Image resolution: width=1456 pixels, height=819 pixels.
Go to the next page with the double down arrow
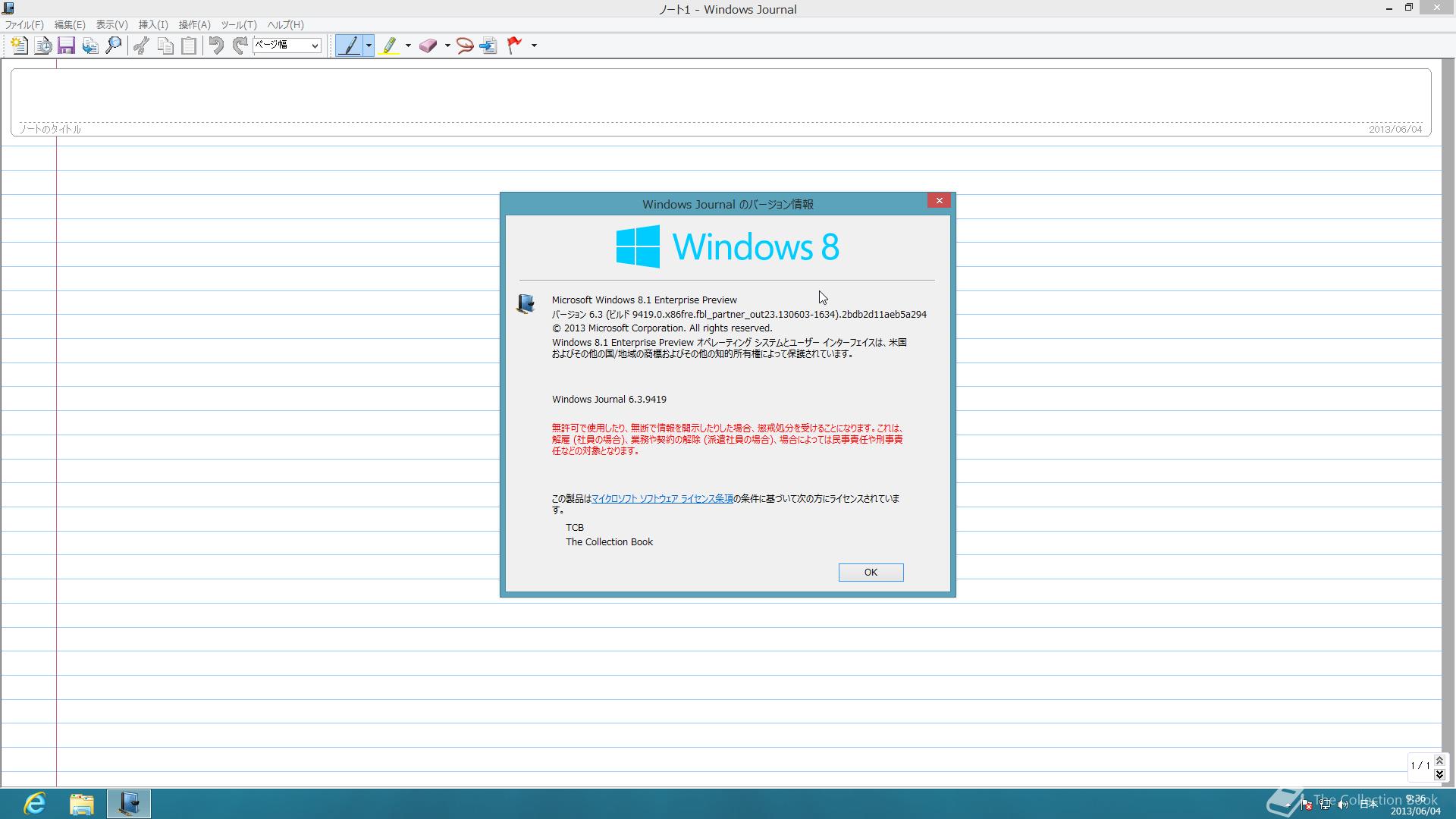(x=1439, y=774)
